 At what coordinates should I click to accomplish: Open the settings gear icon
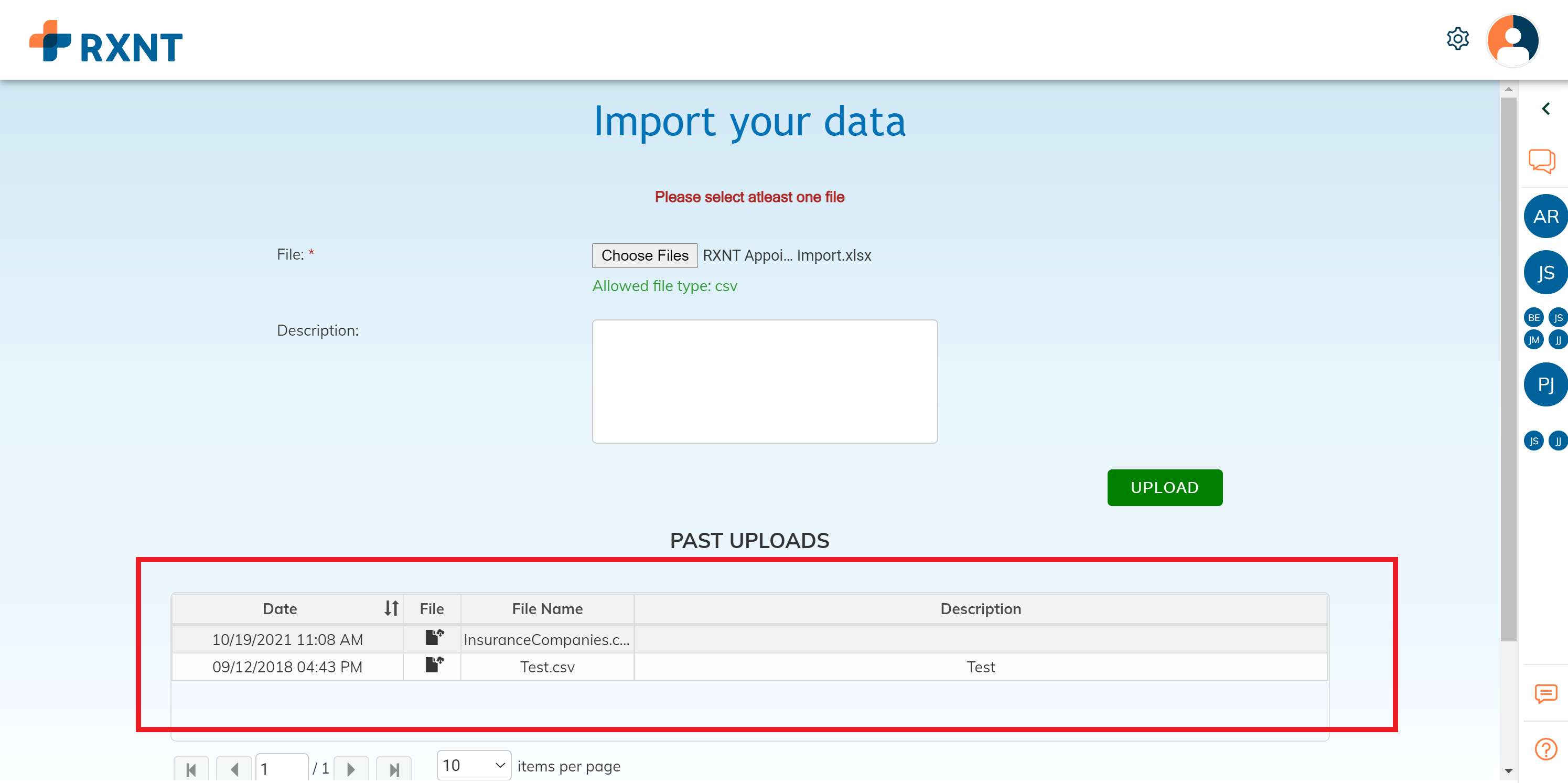tap(1457, 39)
